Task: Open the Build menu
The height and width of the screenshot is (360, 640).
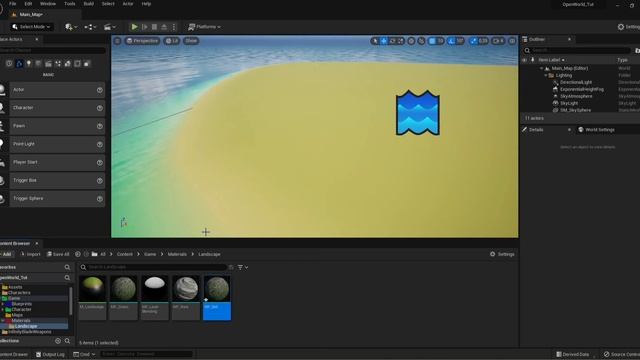Action: (89, 4)
